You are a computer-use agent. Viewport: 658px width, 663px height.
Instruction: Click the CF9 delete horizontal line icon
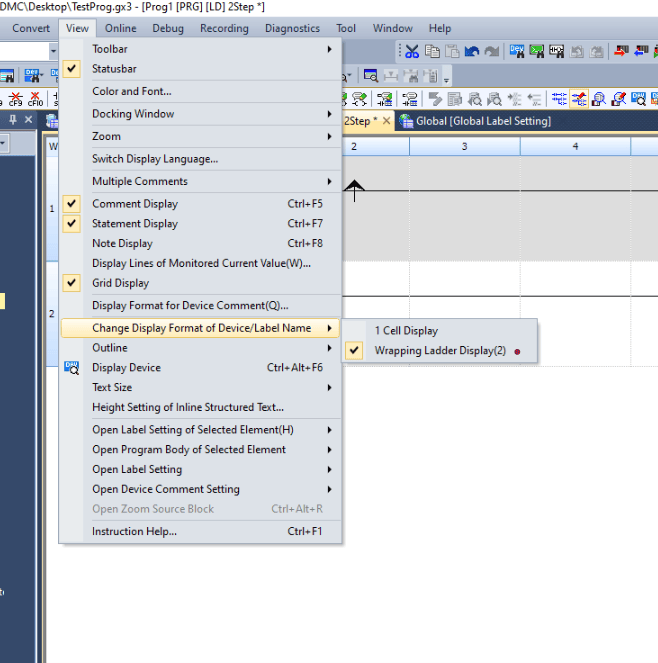click(16, 99)
